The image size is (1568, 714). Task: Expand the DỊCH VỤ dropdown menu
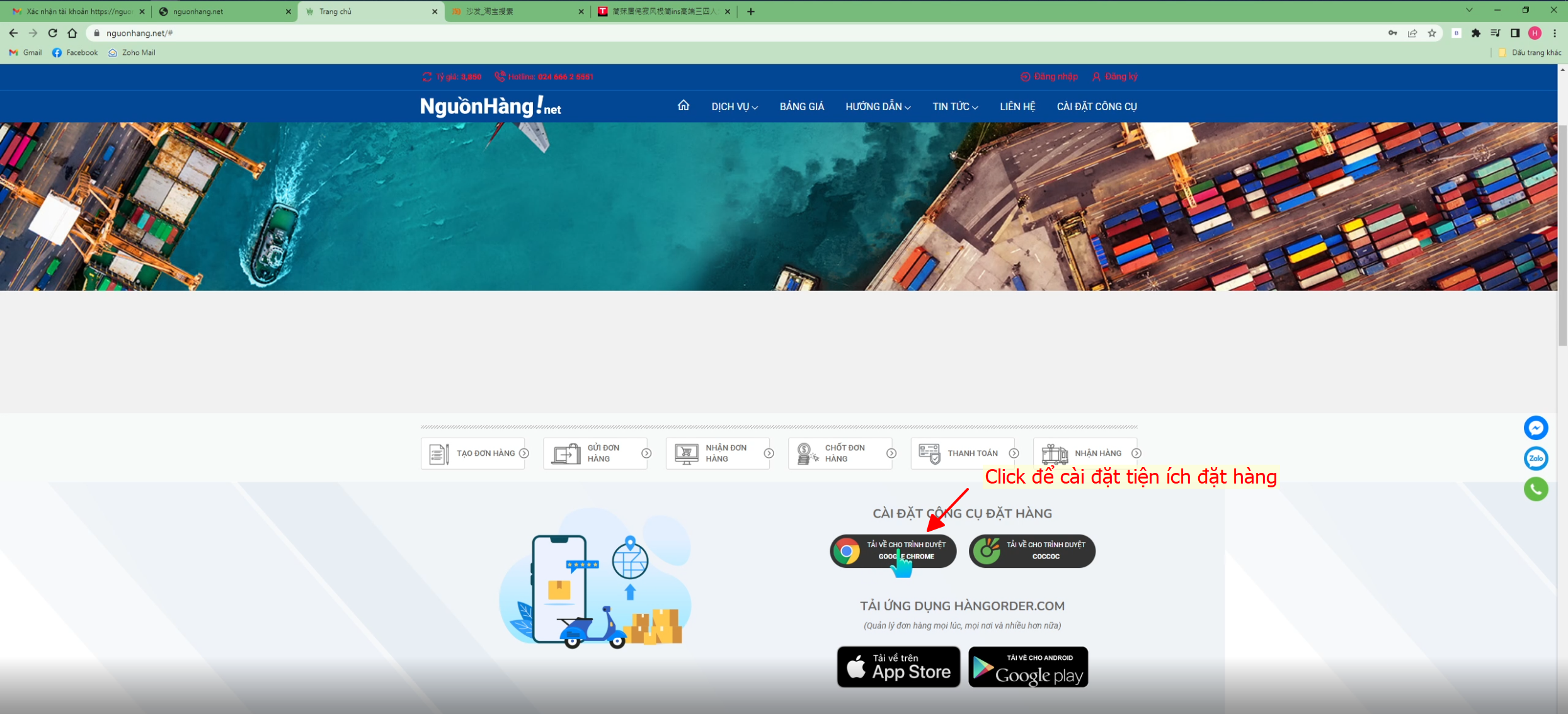pos(734,106)
